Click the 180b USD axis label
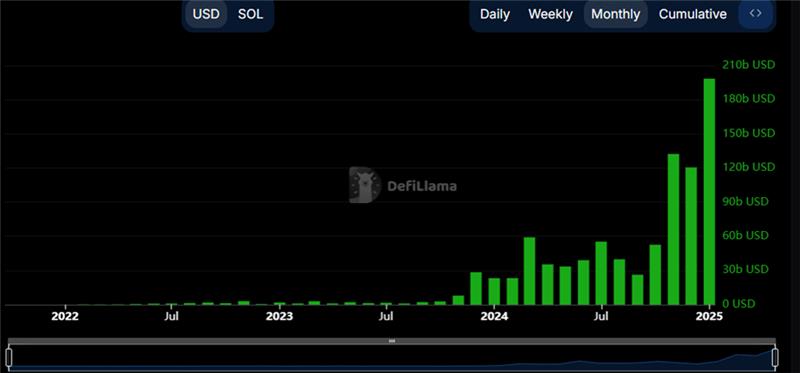 click(749, 98)
